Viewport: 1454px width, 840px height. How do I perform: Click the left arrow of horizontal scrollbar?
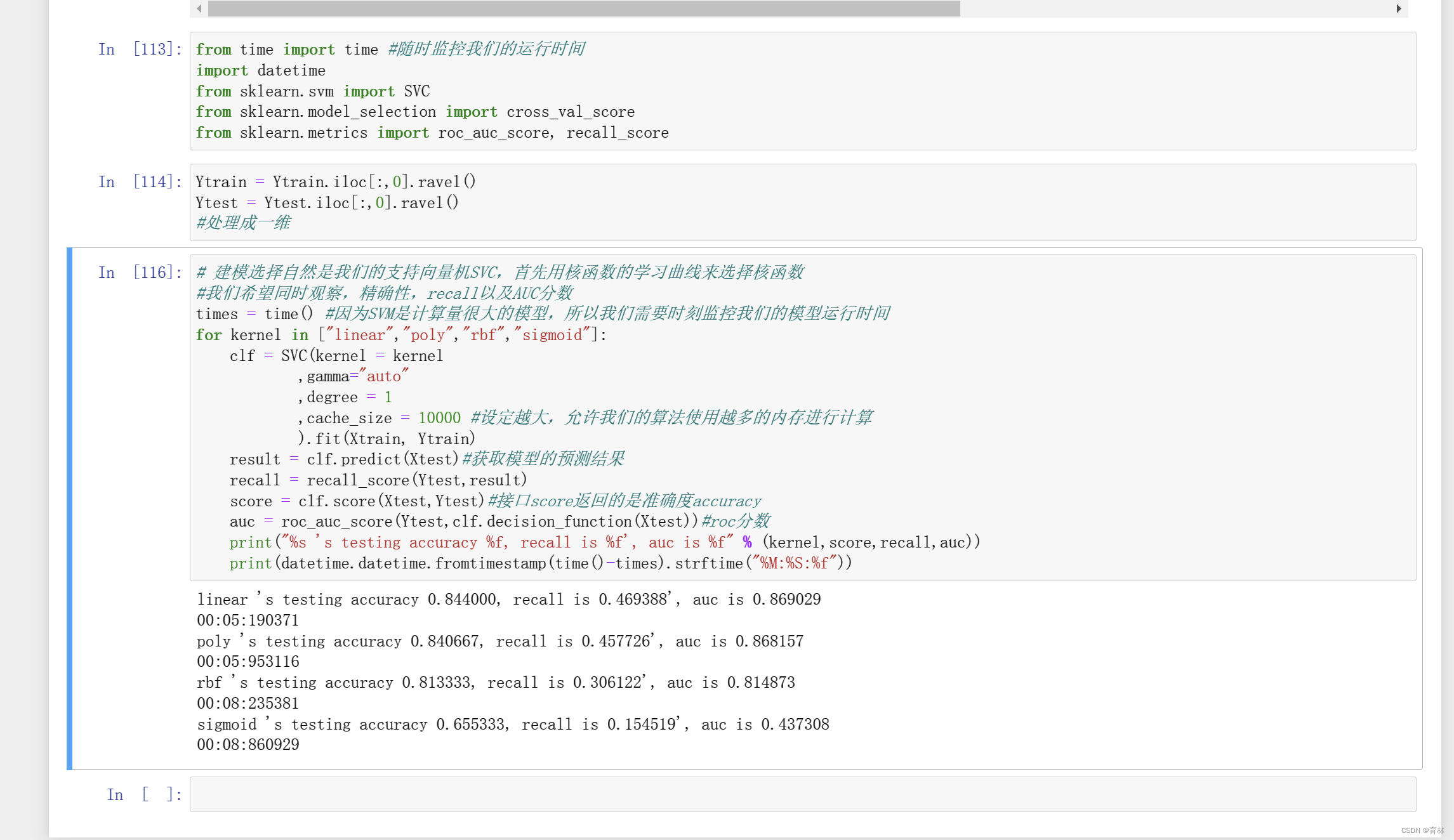pos(199,8)
